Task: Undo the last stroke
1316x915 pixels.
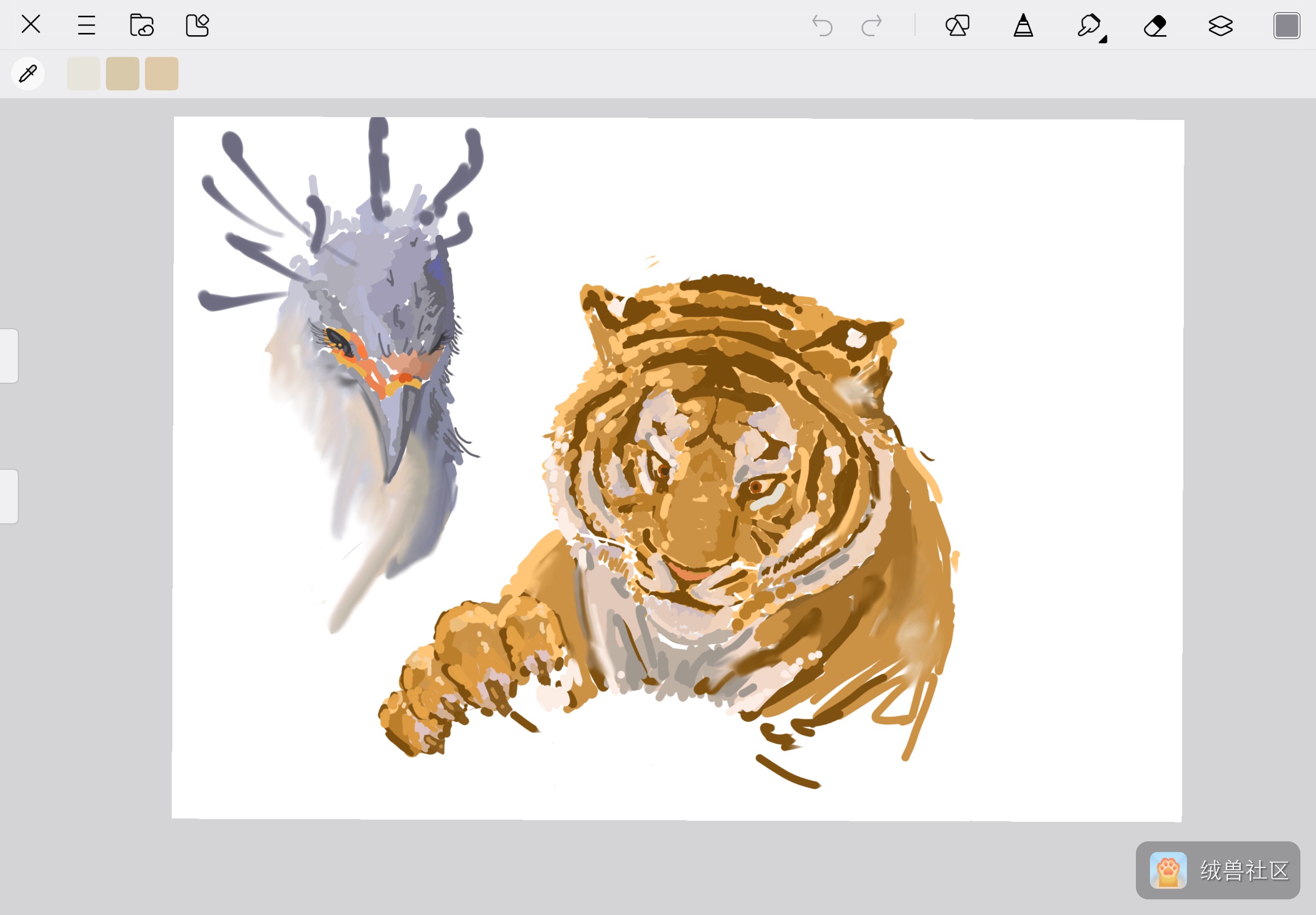Action: point(822,25)
